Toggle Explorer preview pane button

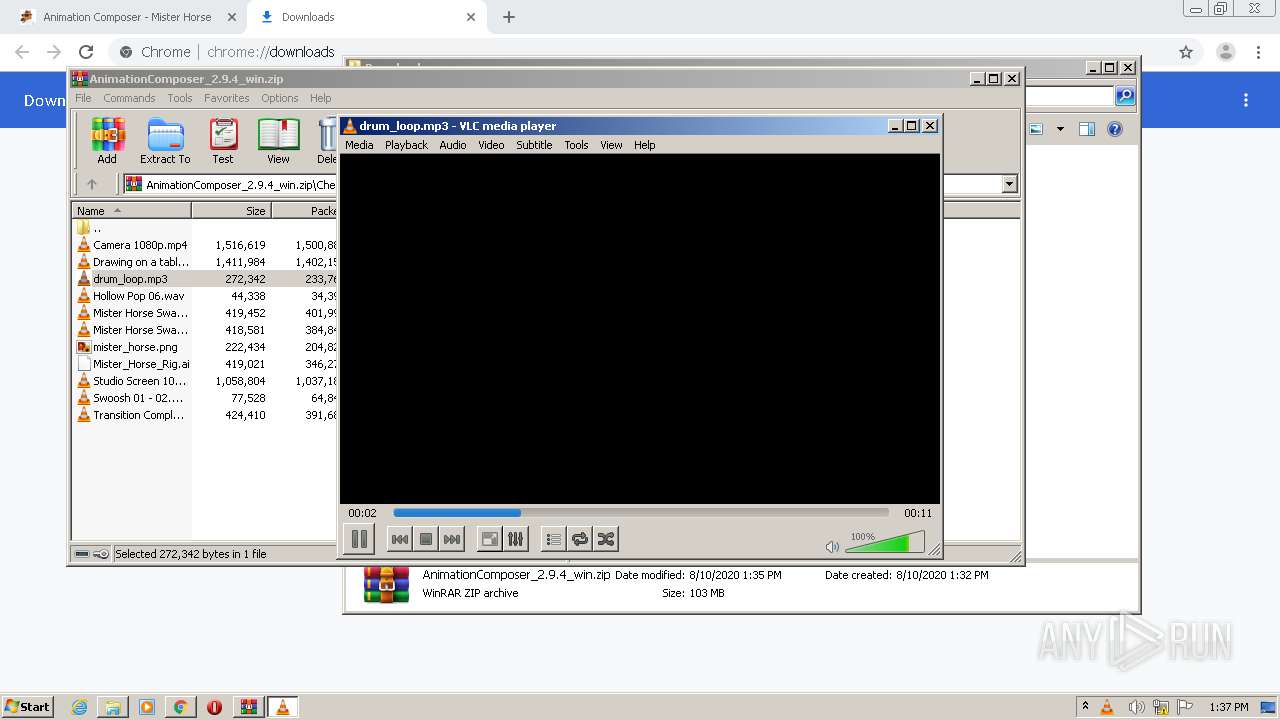(x=1087, y=129)
